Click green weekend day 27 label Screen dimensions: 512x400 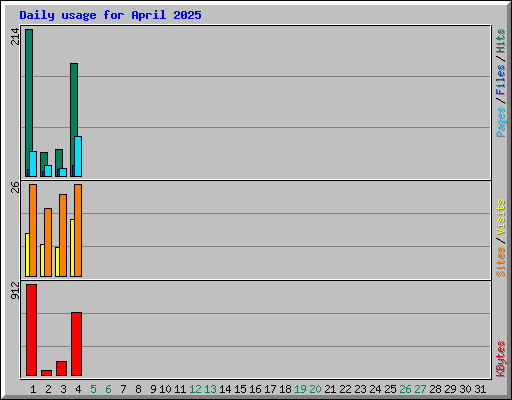[x=420, y=389]
